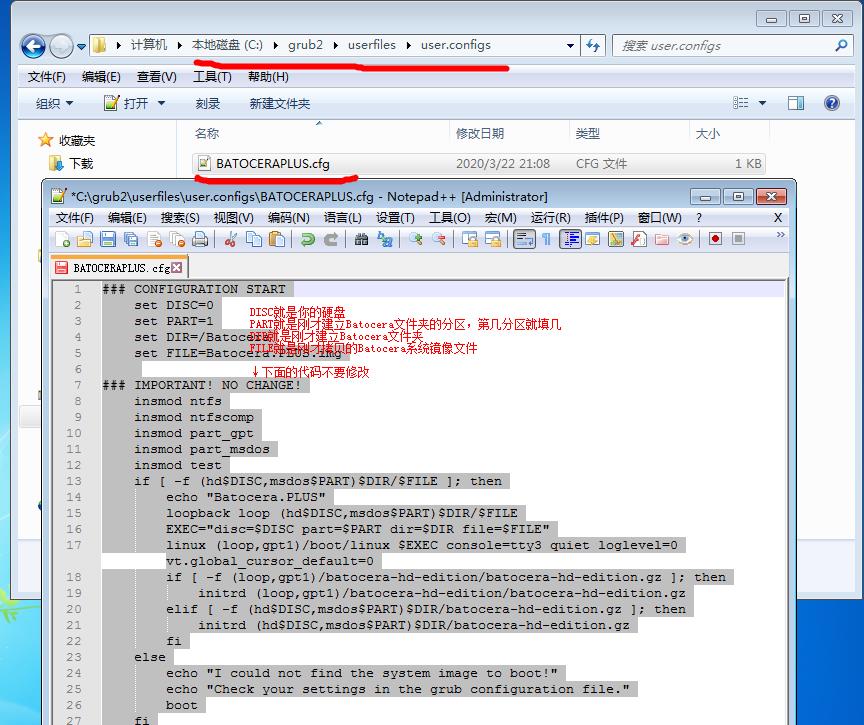Click the 刻录 button in Explorer
Screen dimensions: 864x725
[208, 103]
